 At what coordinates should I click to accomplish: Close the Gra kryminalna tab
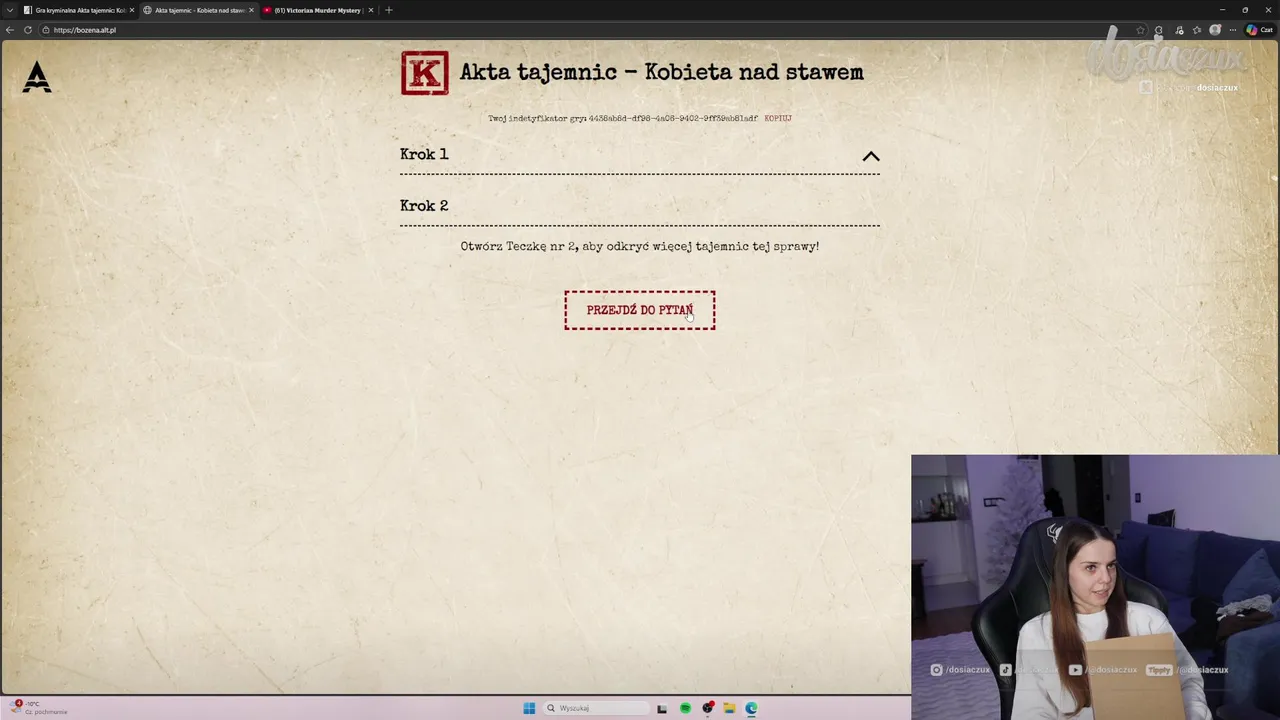pos(131,10)
